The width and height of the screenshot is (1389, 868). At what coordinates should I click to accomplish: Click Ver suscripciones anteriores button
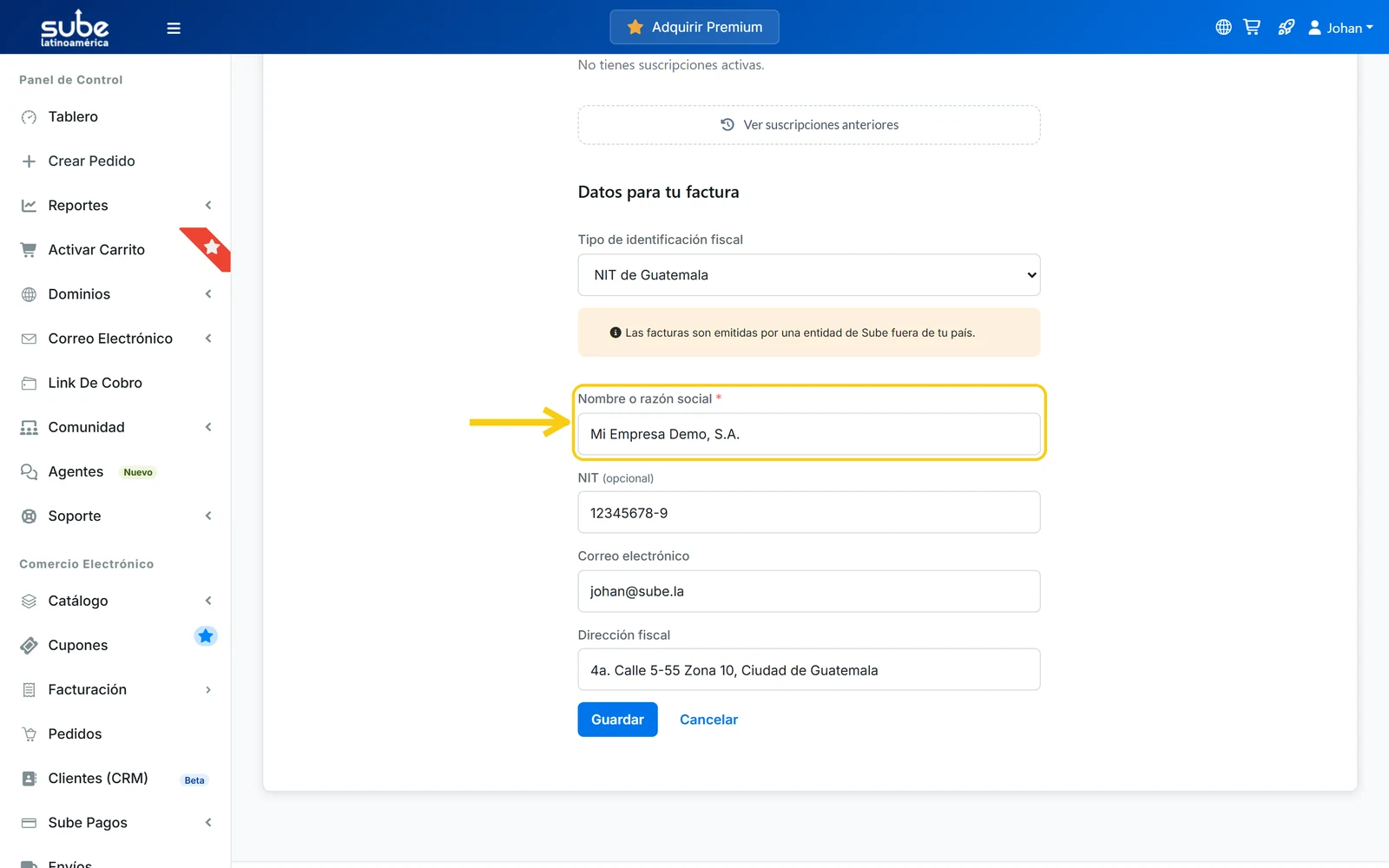click(x=809, y=125)
